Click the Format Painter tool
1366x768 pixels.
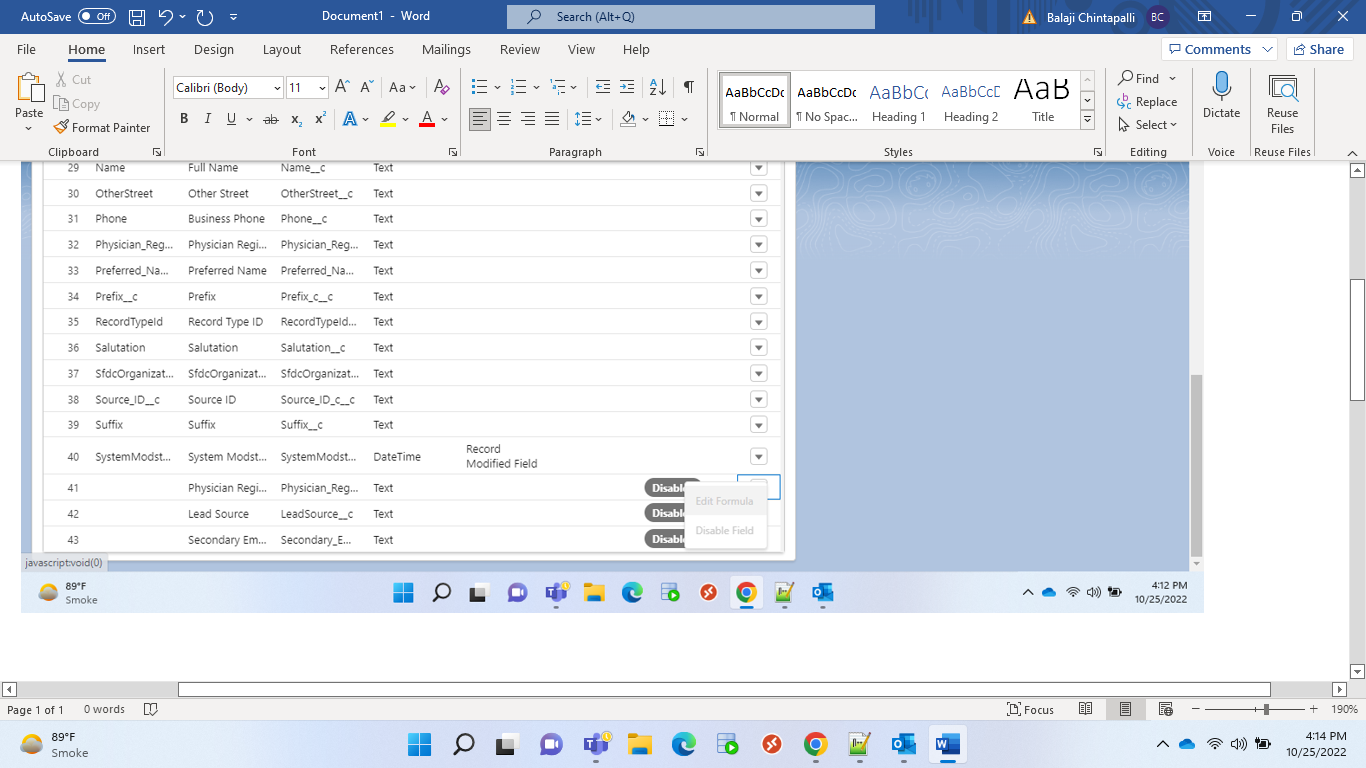click(102, 127)
